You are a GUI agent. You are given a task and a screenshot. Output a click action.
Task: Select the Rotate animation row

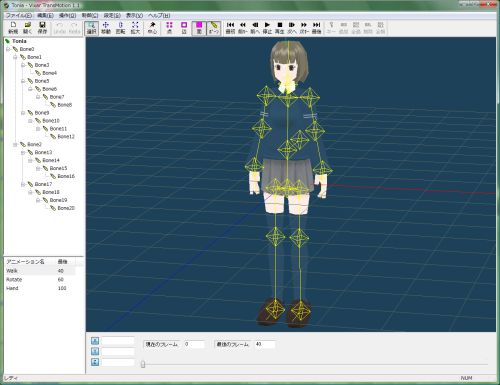coord(39,279)
